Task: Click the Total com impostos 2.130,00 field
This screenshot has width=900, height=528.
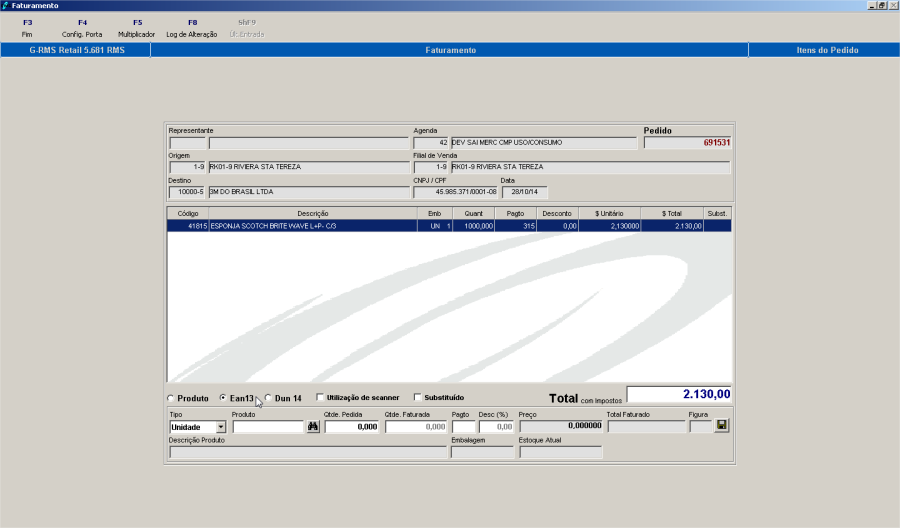Action: coord(679,394)
